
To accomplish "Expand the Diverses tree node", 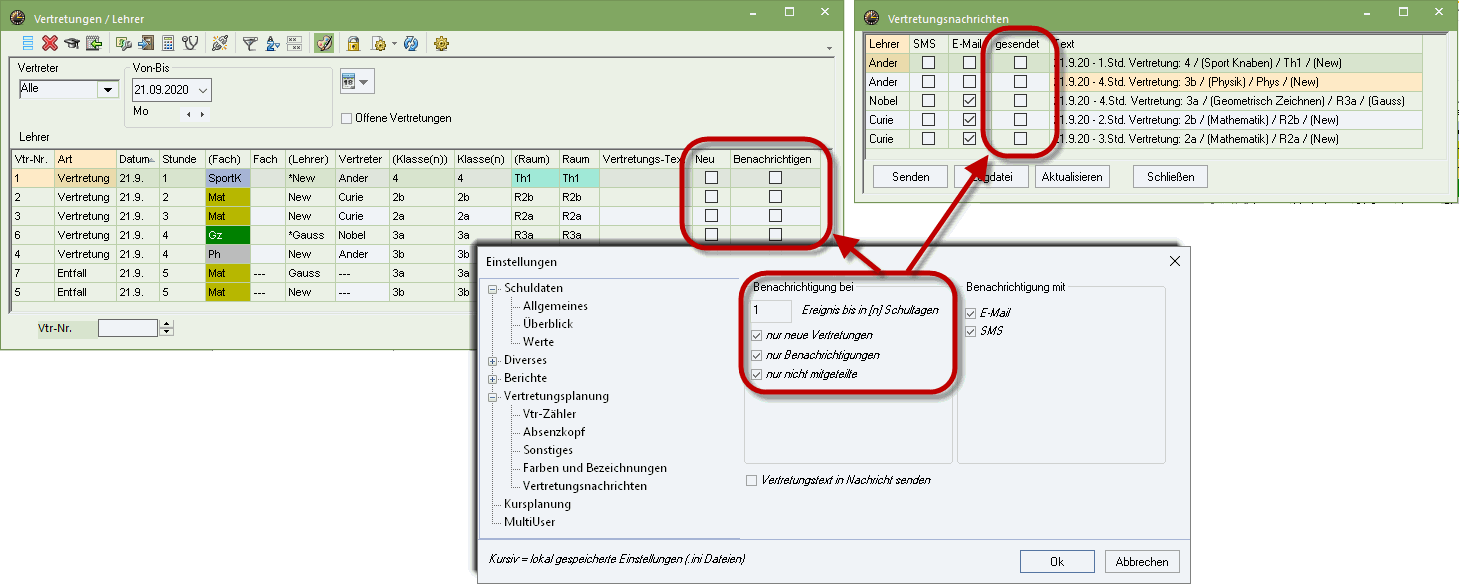I will point(493,360).
